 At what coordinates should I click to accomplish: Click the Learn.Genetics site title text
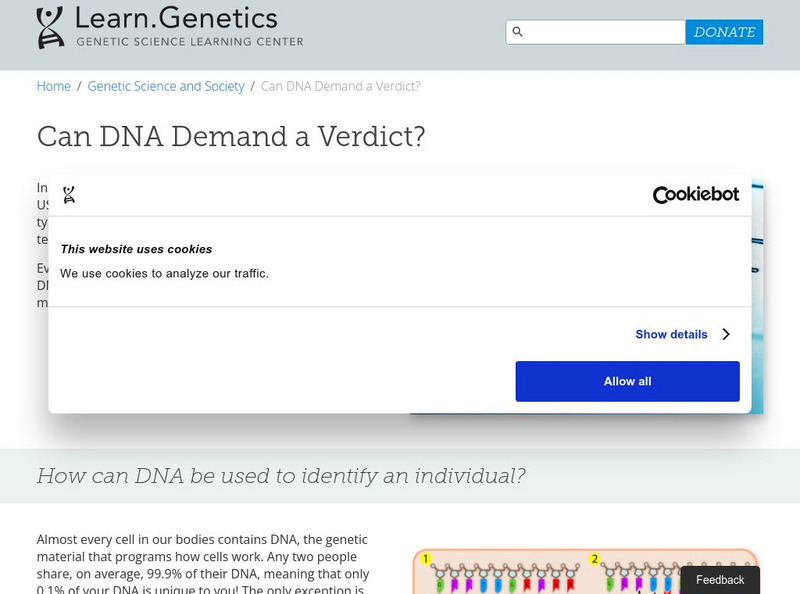pyautogui.click(x=177, y=18)
